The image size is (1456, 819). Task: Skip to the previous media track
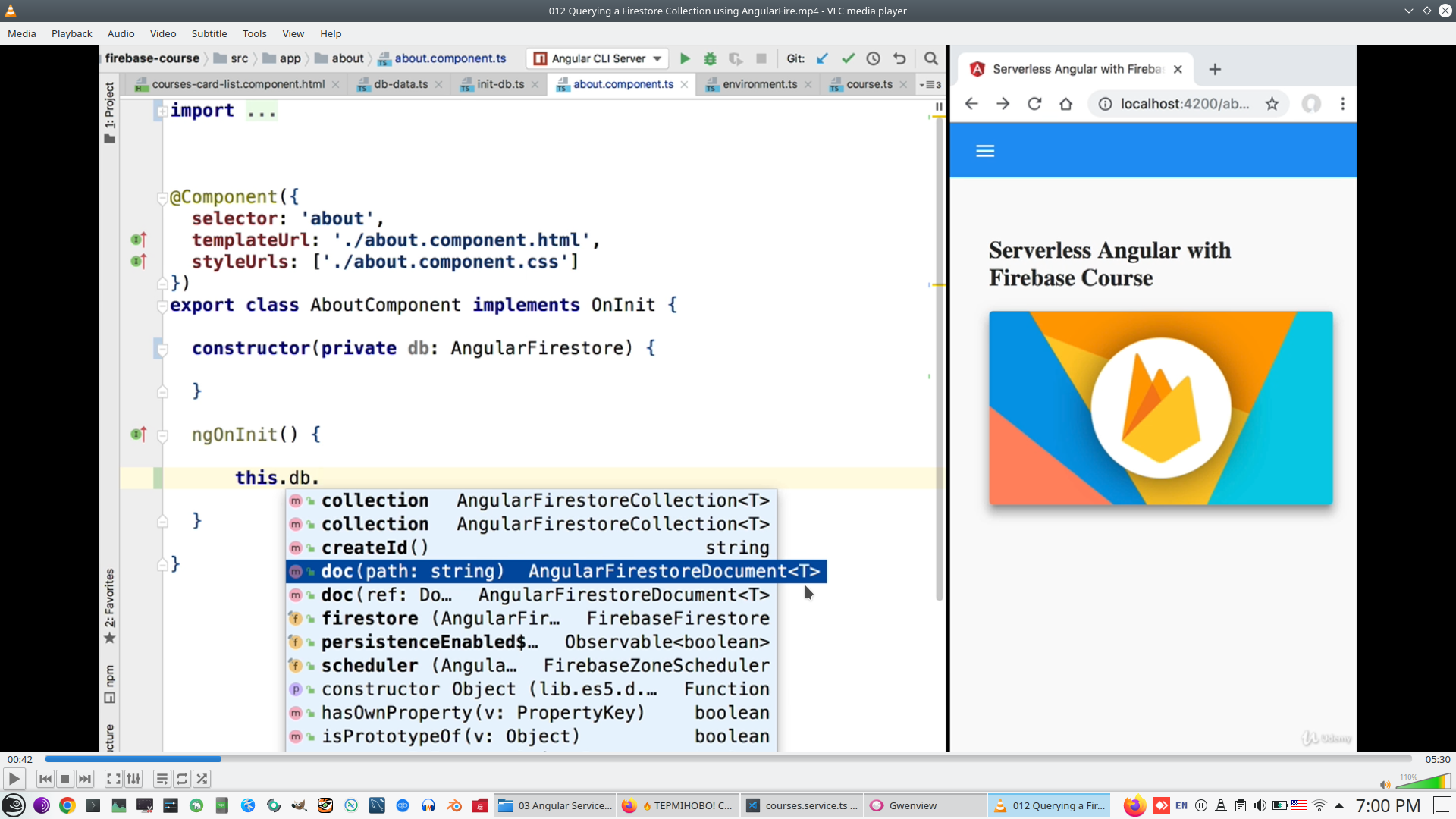pyautogui.click(x=45, y=779)
